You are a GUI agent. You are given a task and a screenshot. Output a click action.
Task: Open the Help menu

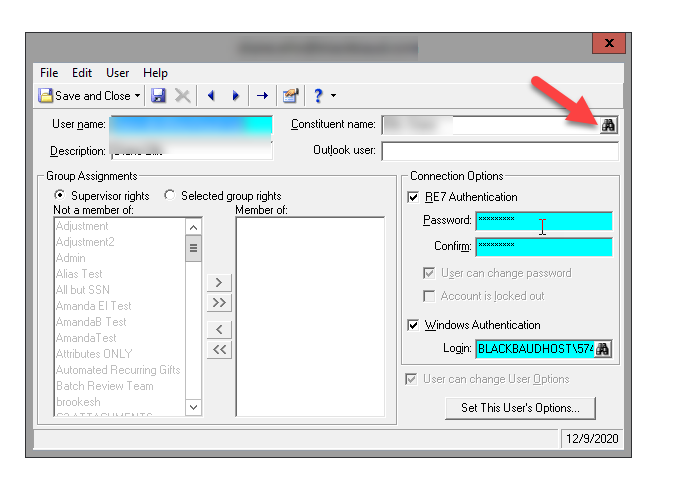(155, 73)
